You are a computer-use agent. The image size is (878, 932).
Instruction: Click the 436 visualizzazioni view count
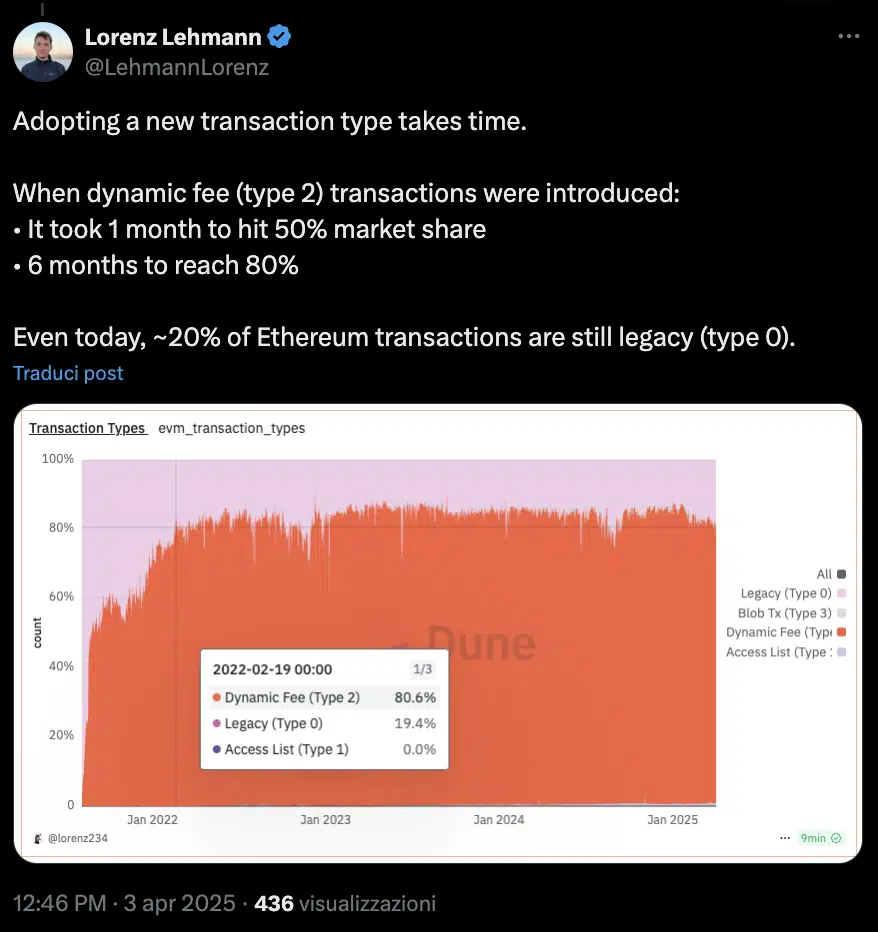[345, 903]
